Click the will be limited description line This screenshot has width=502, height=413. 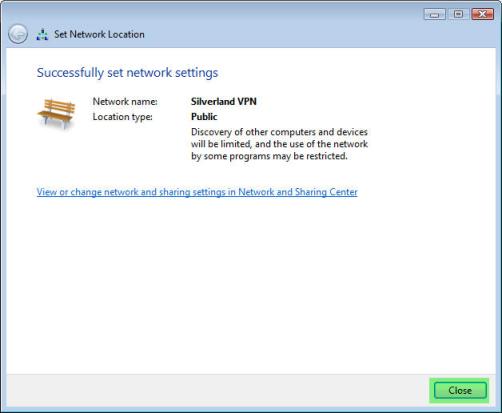pos(279,144)
